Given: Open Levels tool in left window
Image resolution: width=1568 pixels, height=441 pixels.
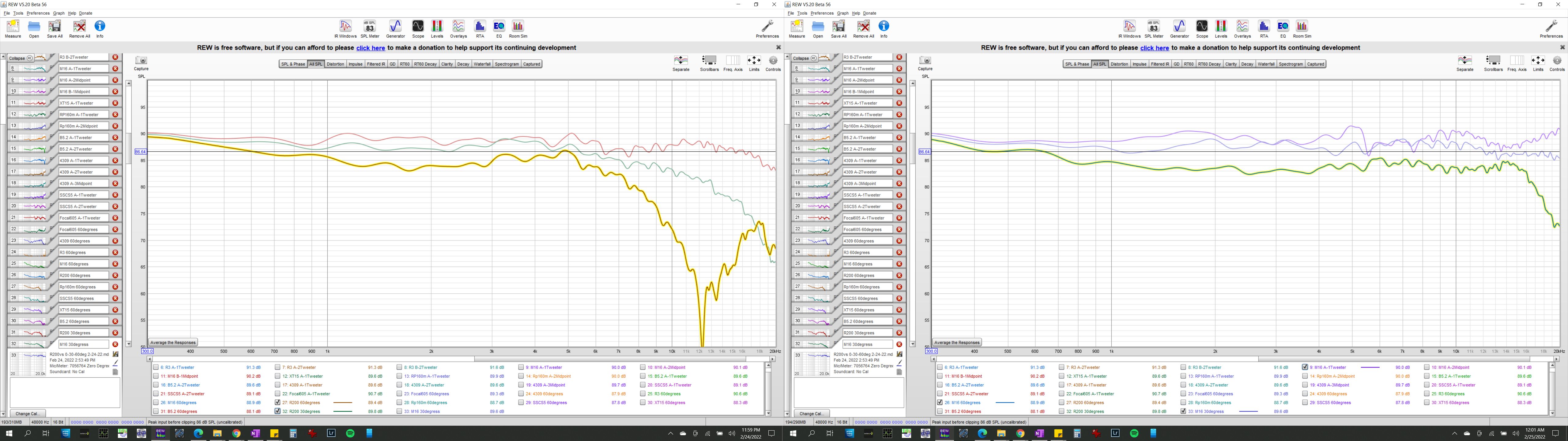Looking at the screenshot, I should pyautogui.click(x=437, y=28).
